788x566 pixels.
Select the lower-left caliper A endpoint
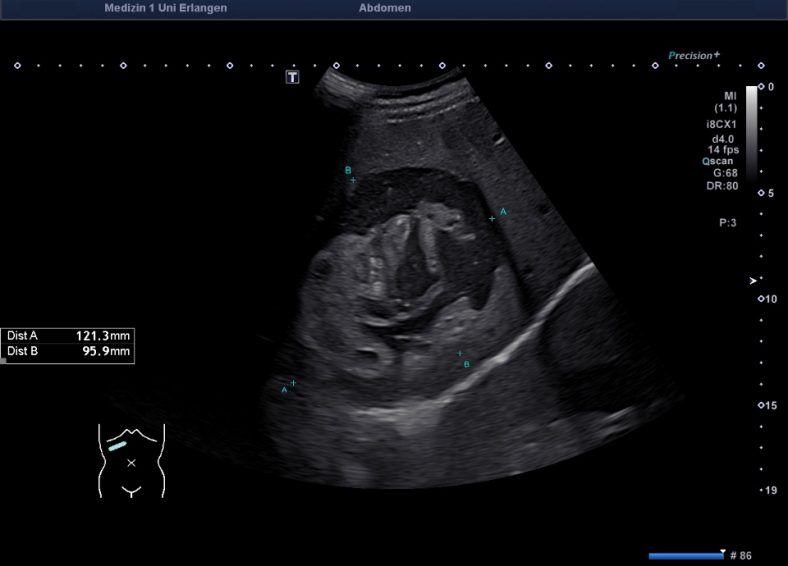coord(293,383)
